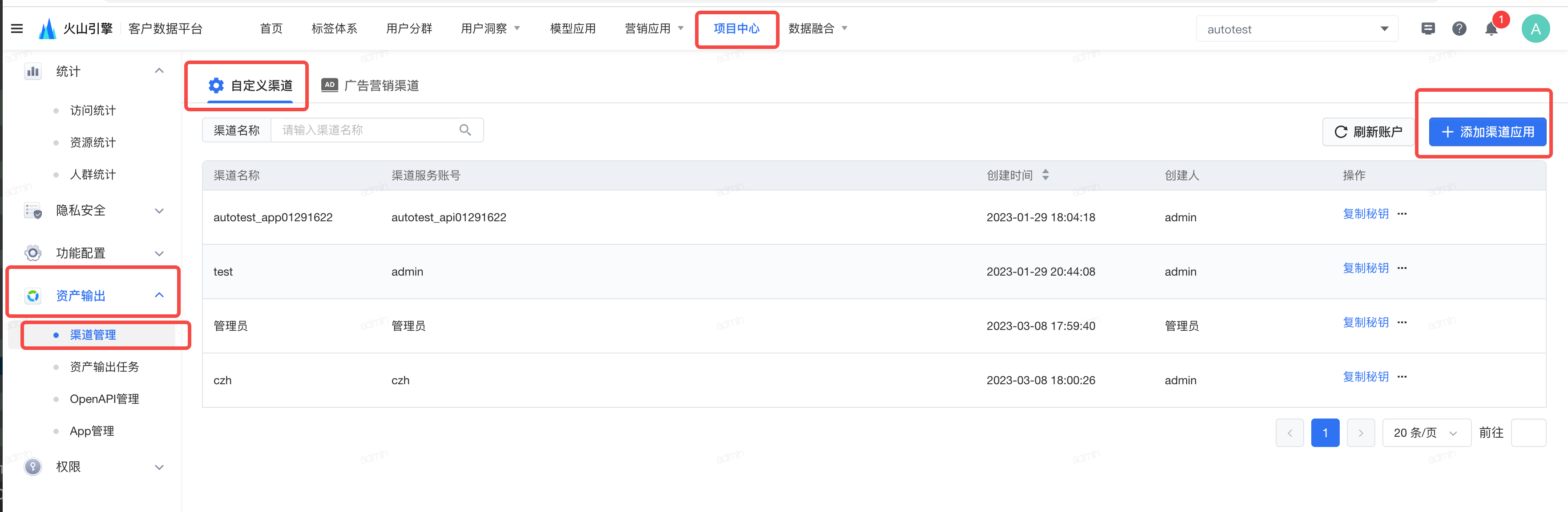Expand the 隐私安全 sidebar section
Image resolution: width=1568 pixels, height=512 pixels.
[159, 211]
